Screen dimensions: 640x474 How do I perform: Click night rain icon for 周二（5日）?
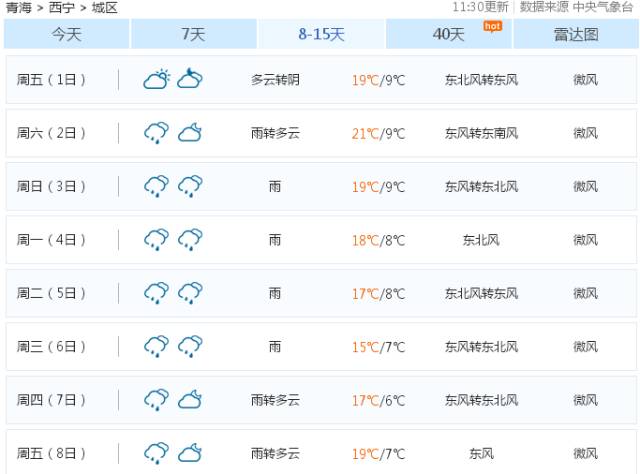click(x=190, y=293)
